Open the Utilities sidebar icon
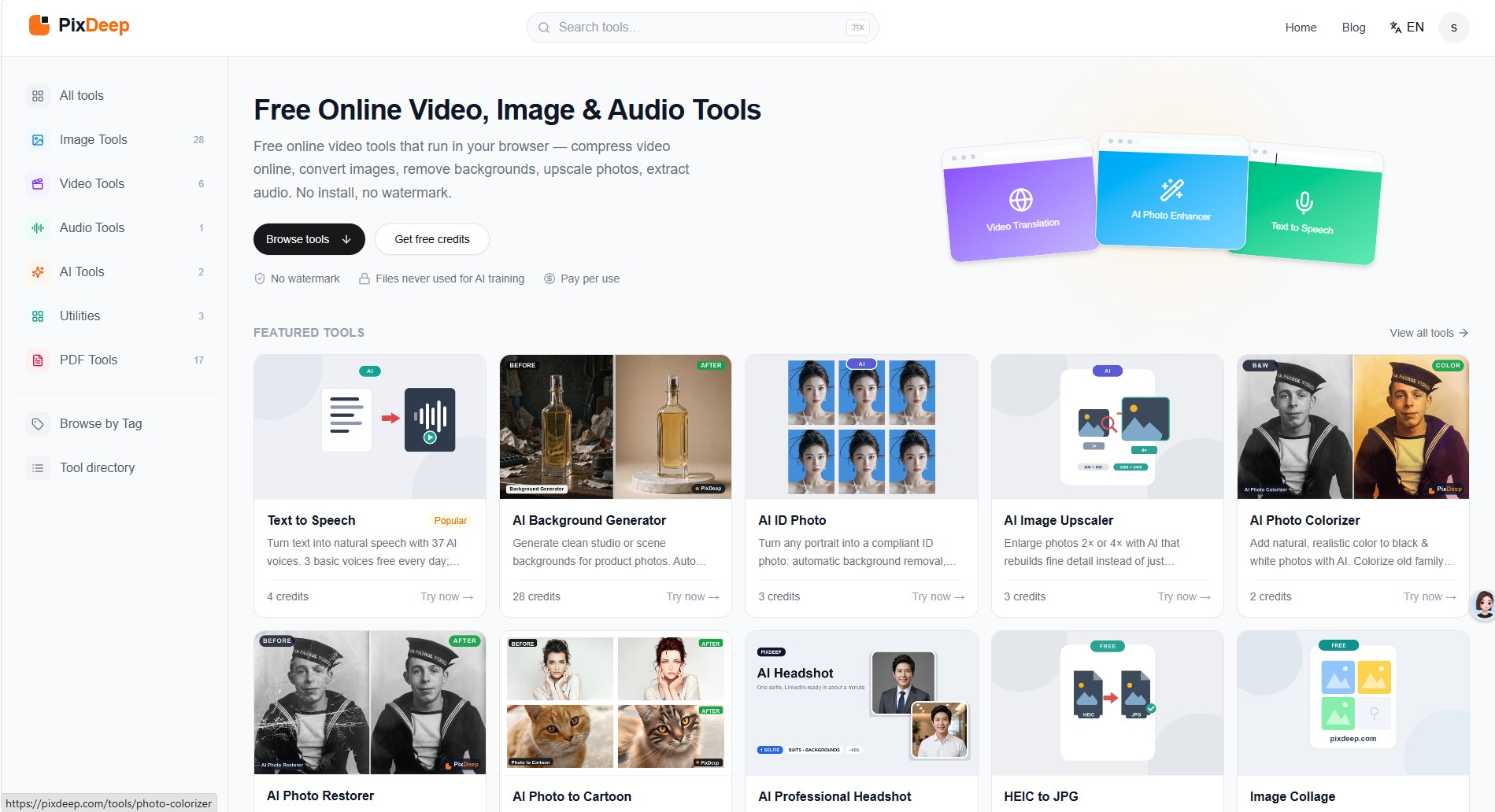Image resolution: width=1495 pixels, height=812 pixels. (x=38, y=316)
